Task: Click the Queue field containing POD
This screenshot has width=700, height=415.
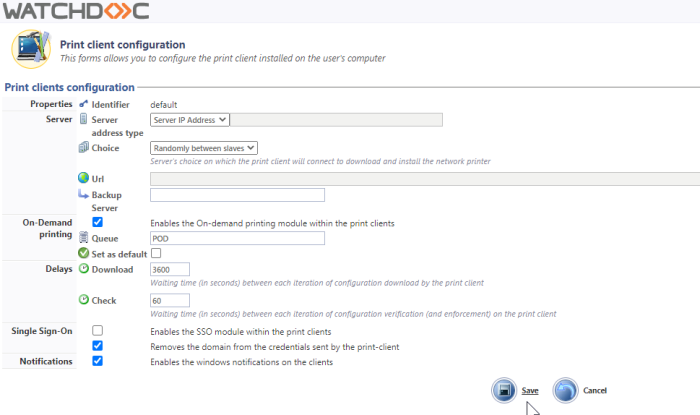Action: coord(237,238)
